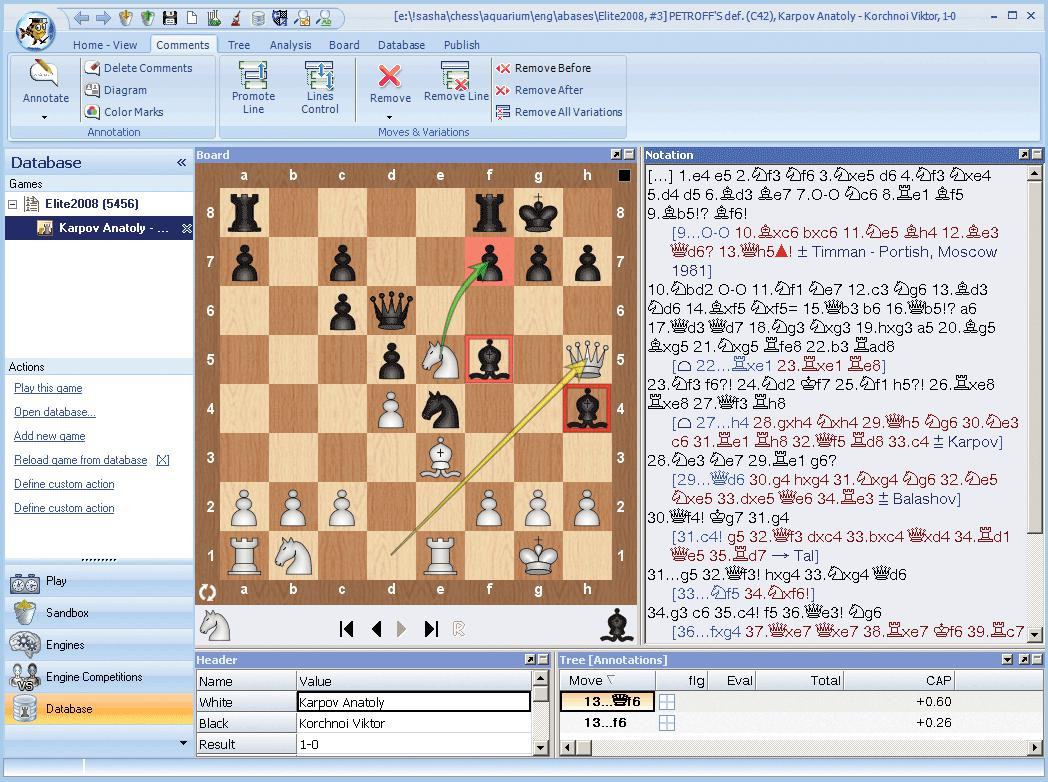Image resolution: width=1048 pixels, height=782 pixels.
Task: Click the red X Remove icon
Action: [x=390, y=76]
